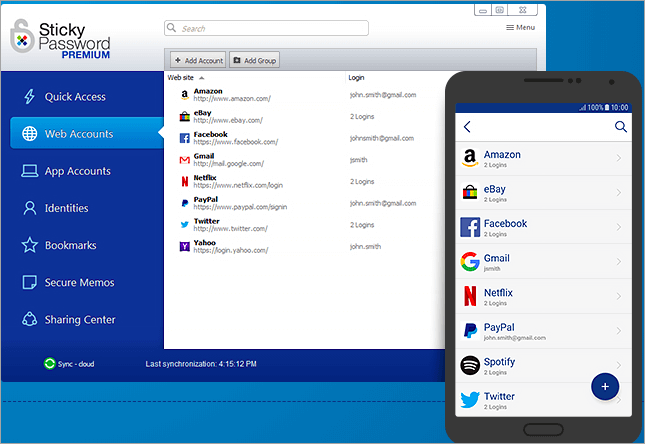Click https://www.facebook.com/ URL
This screenshot has height=444, width=645.
236,142
